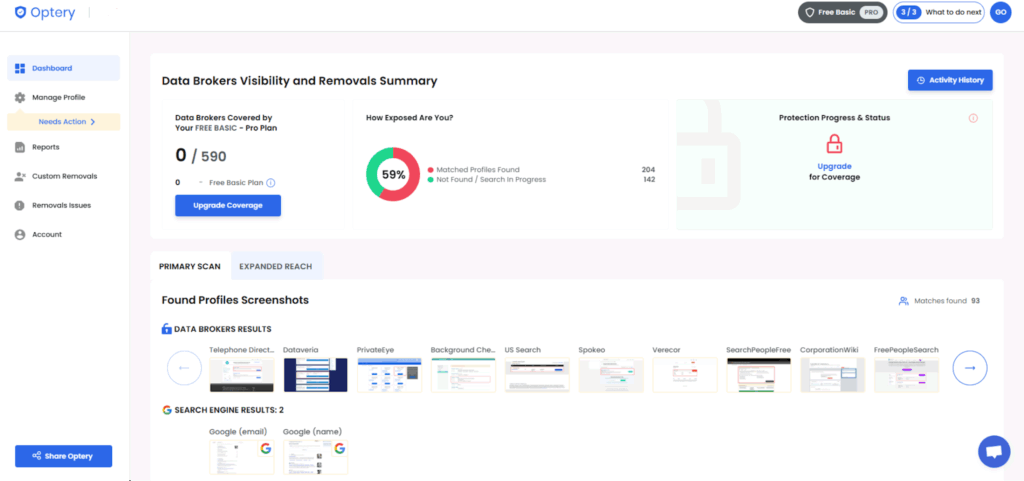Click the Google icon by Search Engine Results
This screenshot has height=481, width=1024.
(x=167, y=410)
